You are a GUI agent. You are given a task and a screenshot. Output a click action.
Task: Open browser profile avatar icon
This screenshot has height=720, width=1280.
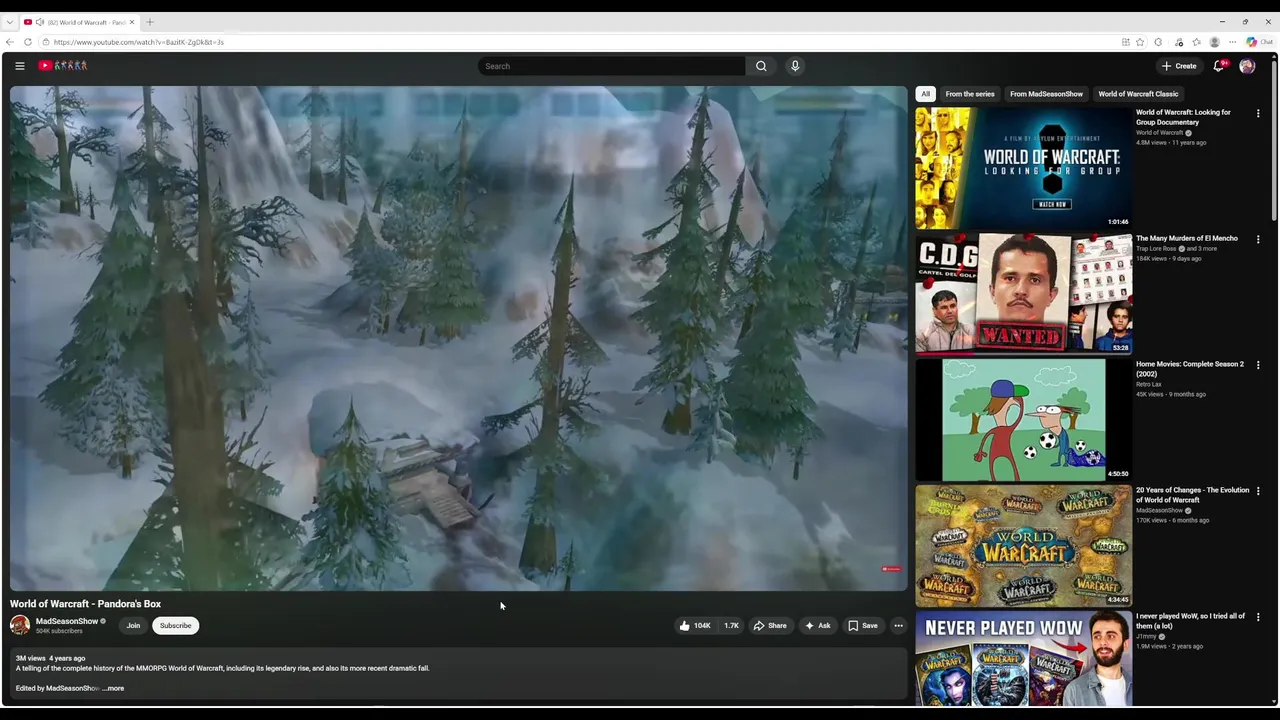[1215, 42]
